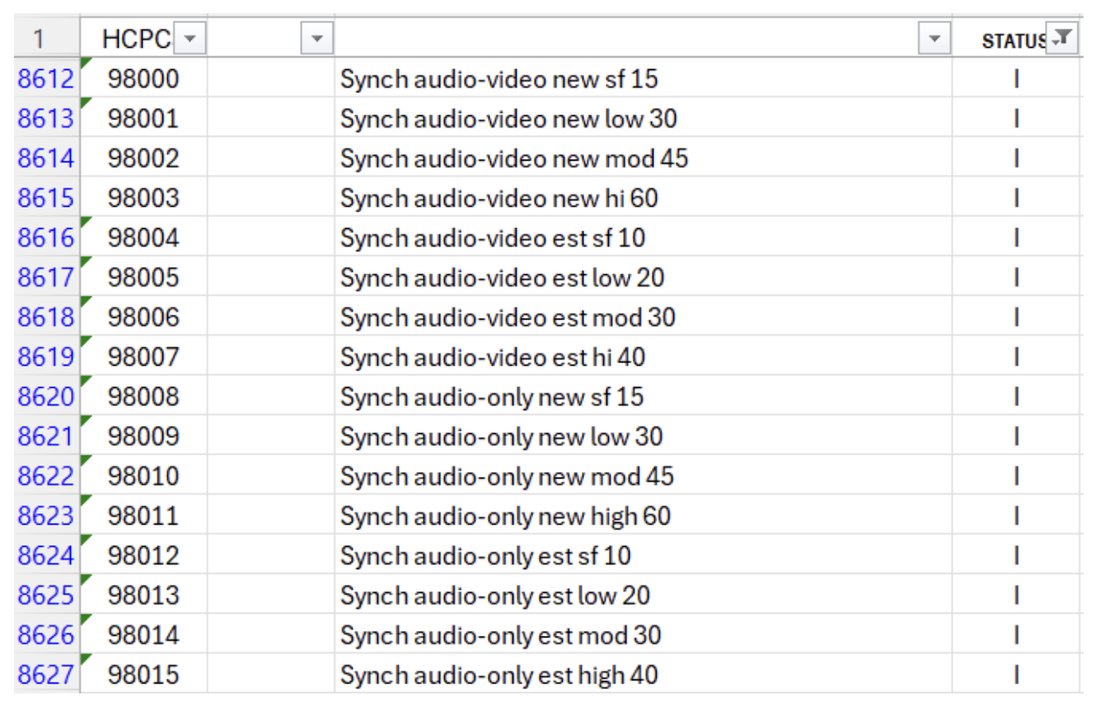Select empty second-column cell in row 8612
This screenshot has height=714, width=1100.
[x=271, y=79]
